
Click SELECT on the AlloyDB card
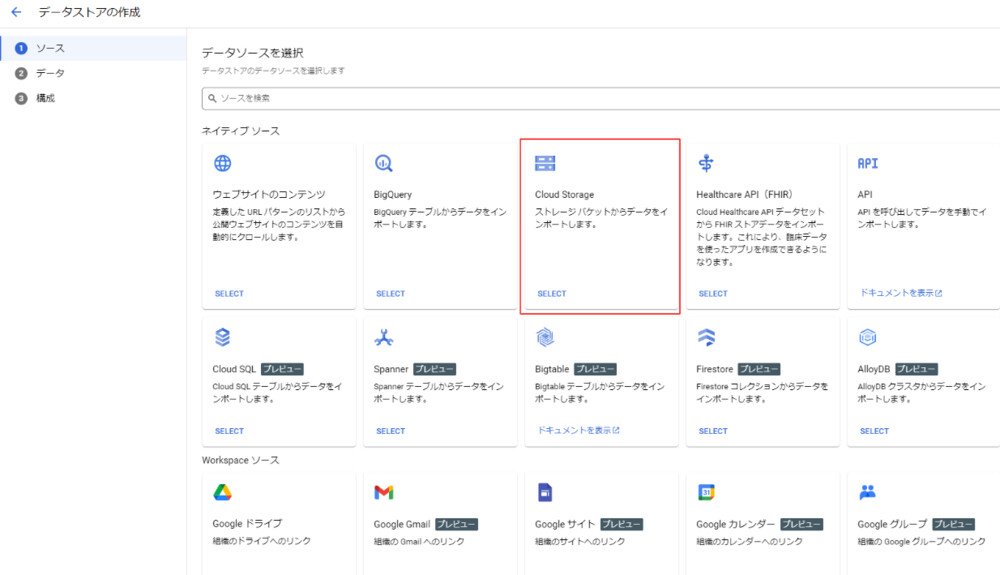coord(874,432)
